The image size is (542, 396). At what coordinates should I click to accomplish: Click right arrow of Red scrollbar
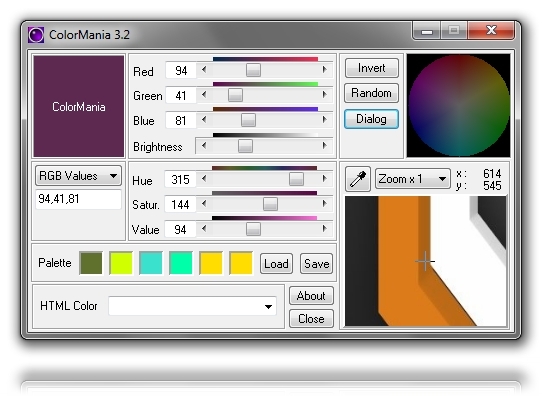pyautogui.click(x=324, y=70)
